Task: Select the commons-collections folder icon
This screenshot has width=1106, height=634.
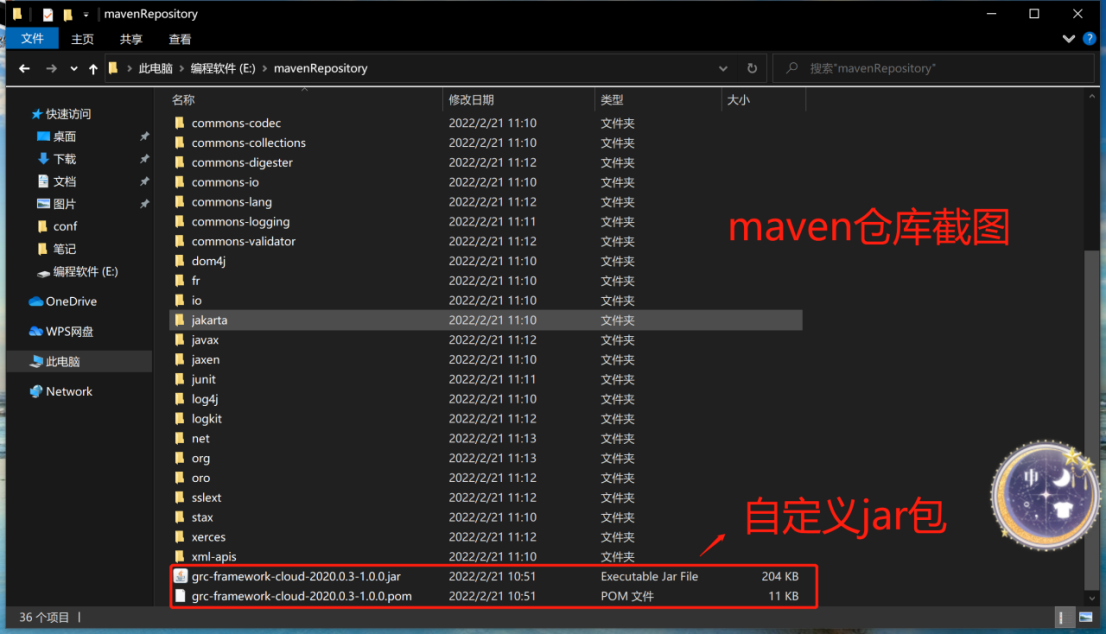Action: (180, 142)
